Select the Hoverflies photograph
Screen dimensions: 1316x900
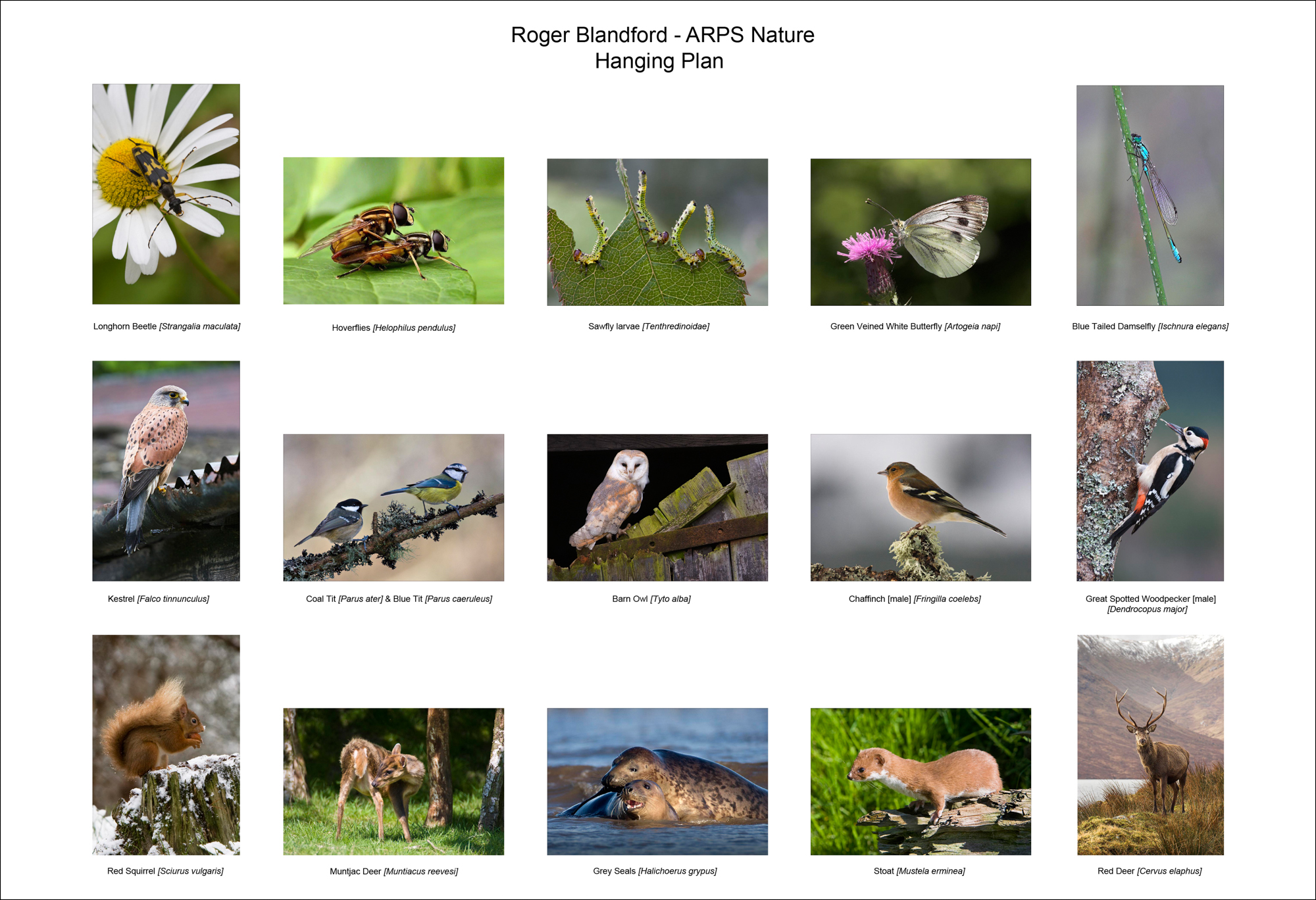coord(393,230)
